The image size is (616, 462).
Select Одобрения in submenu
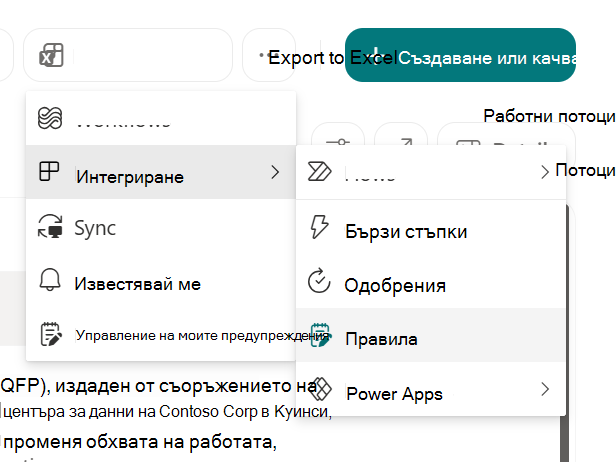point(431,283)
